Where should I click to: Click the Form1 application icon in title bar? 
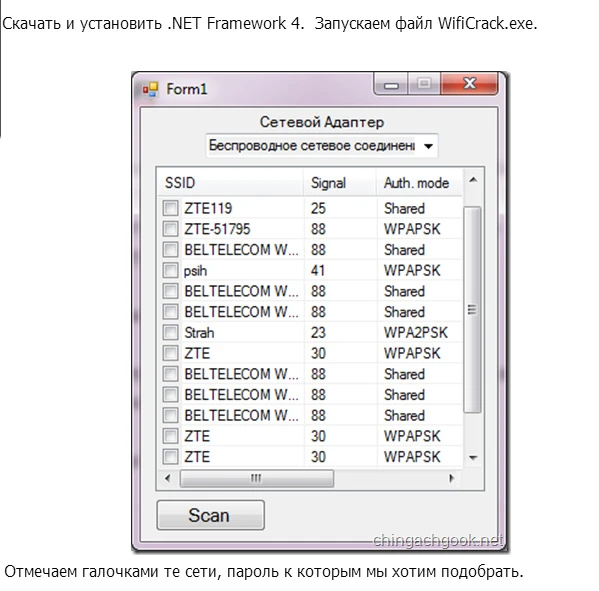click(x=150, y=89)
